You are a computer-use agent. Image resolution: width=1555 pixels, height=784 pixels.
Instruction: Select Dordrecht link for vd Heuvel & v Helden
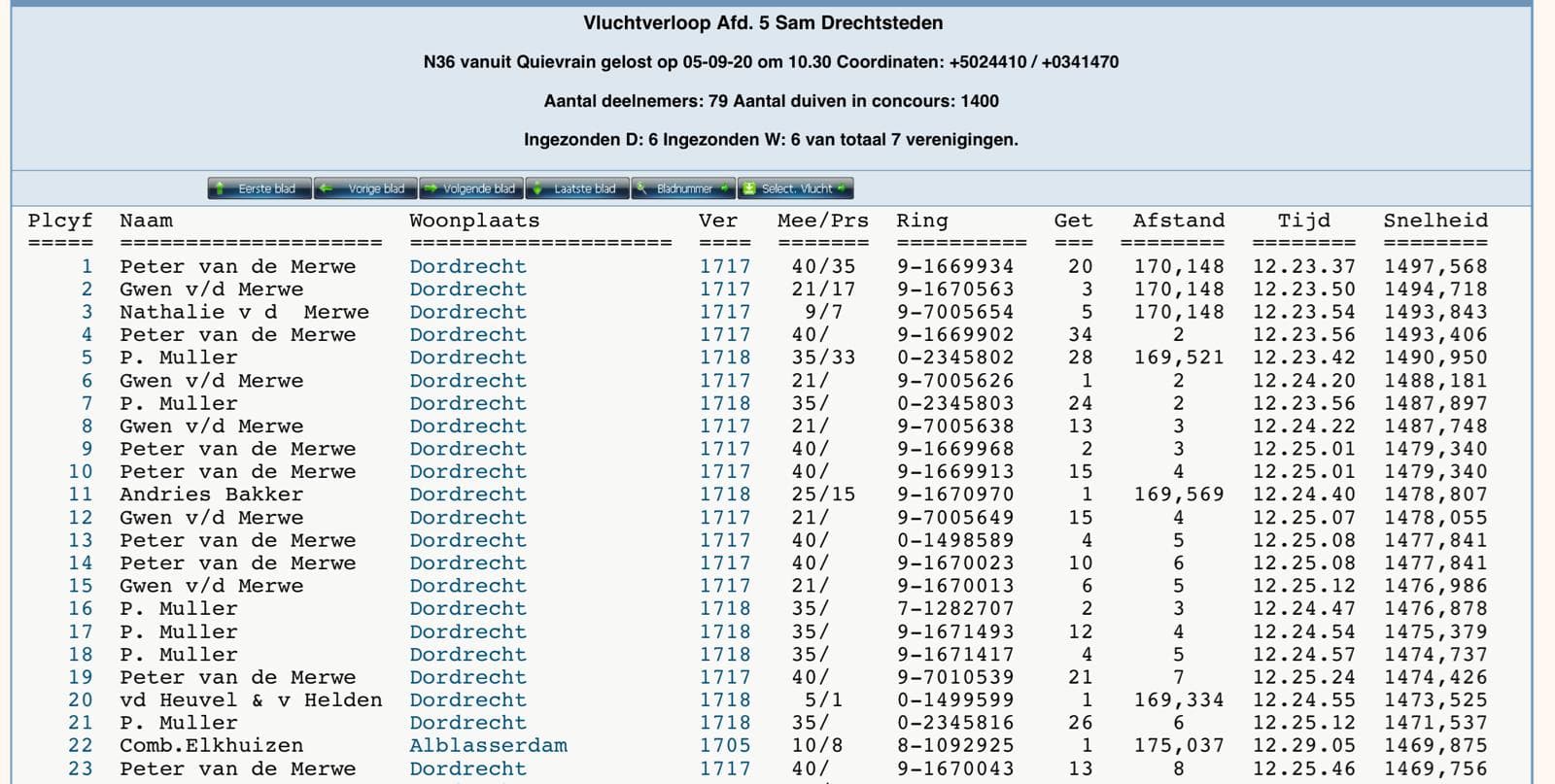467,699
